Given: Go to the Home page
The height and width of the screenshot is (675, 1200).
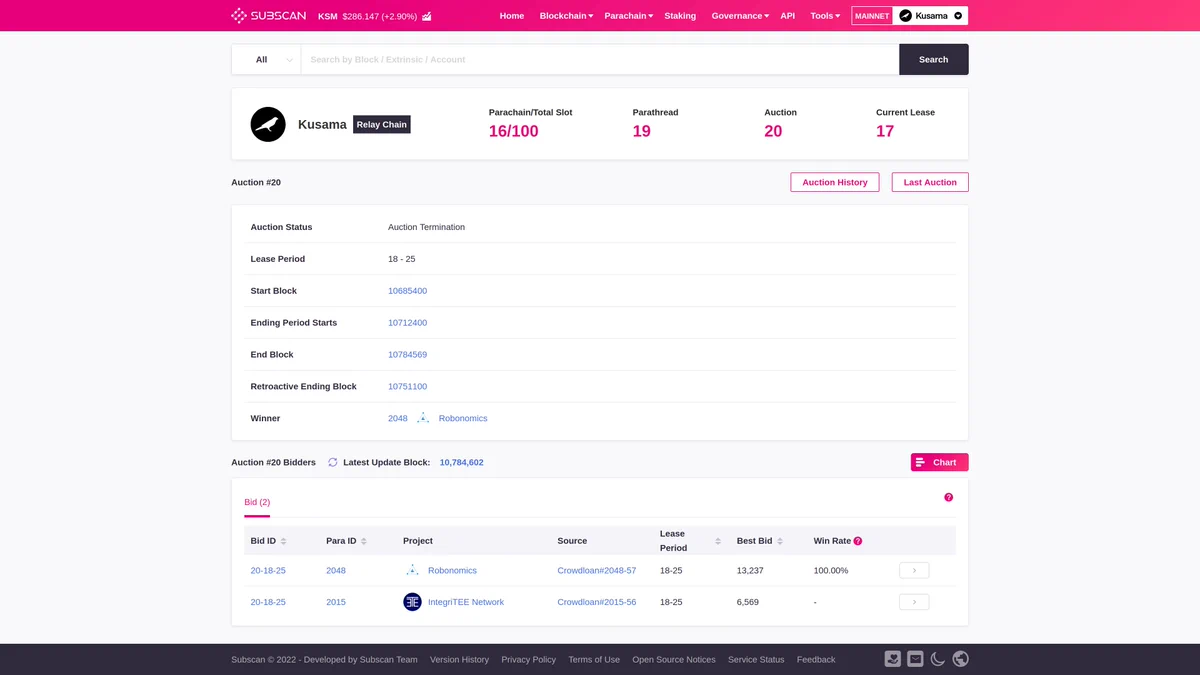Looking at the screenshot, I should (x=512, y=16).
